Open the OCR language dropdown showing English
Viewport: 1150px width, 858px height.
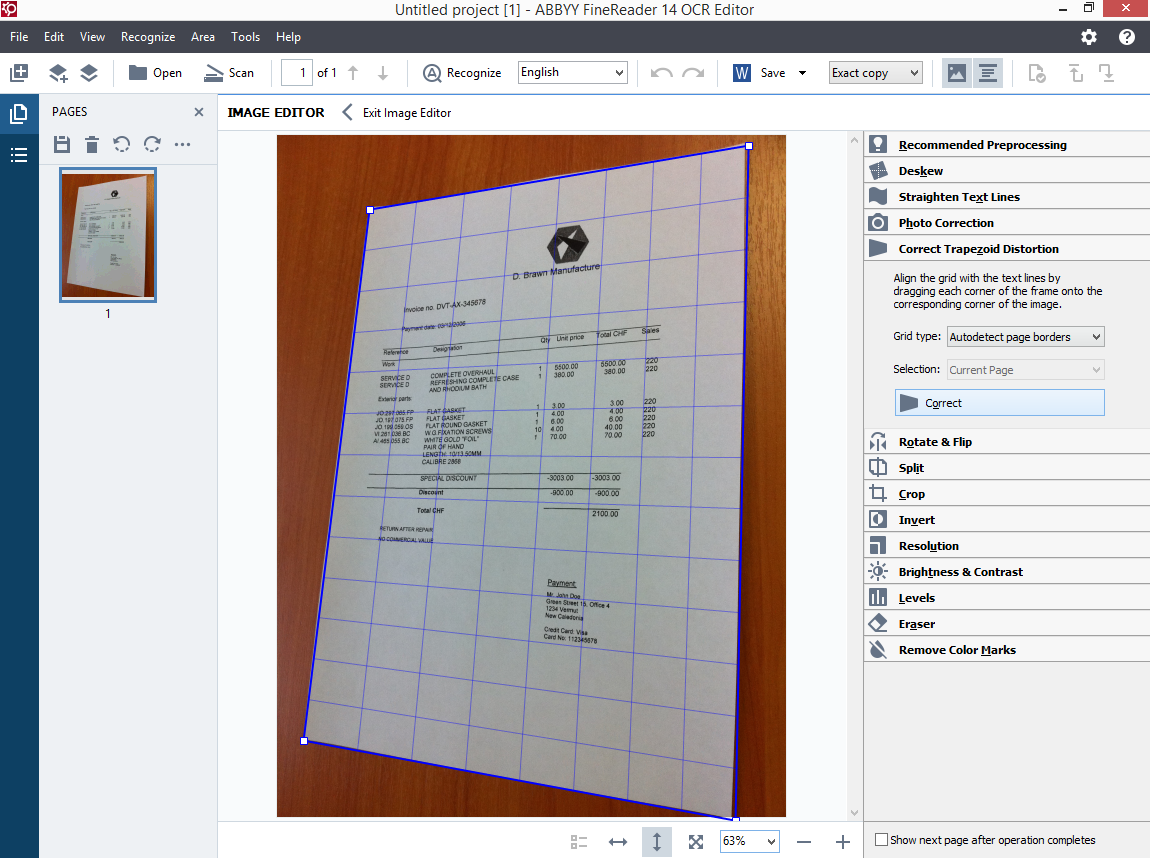[x=572, y=72]
